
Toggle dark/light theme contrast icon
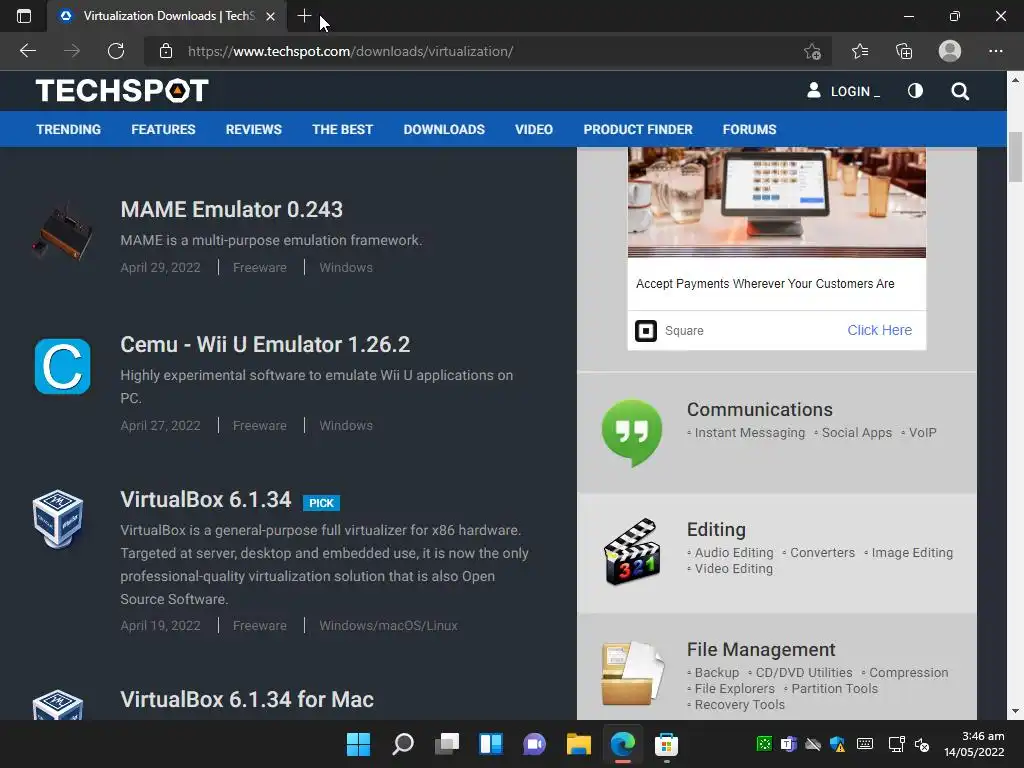point(916,91)
